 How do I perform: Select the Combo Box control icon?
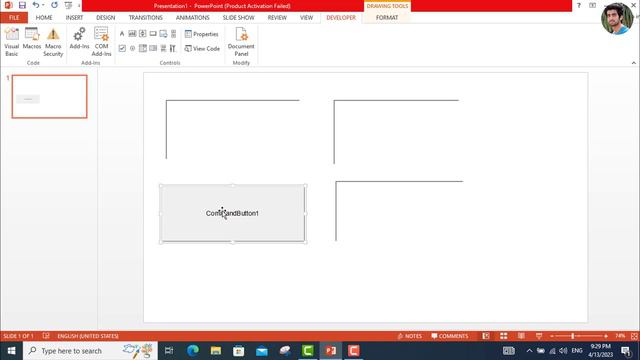(x=142, y=48)
